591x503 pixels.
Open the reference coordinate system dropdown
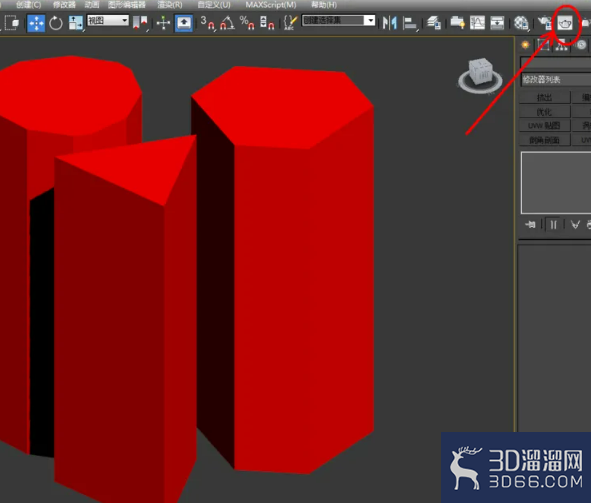108,20
